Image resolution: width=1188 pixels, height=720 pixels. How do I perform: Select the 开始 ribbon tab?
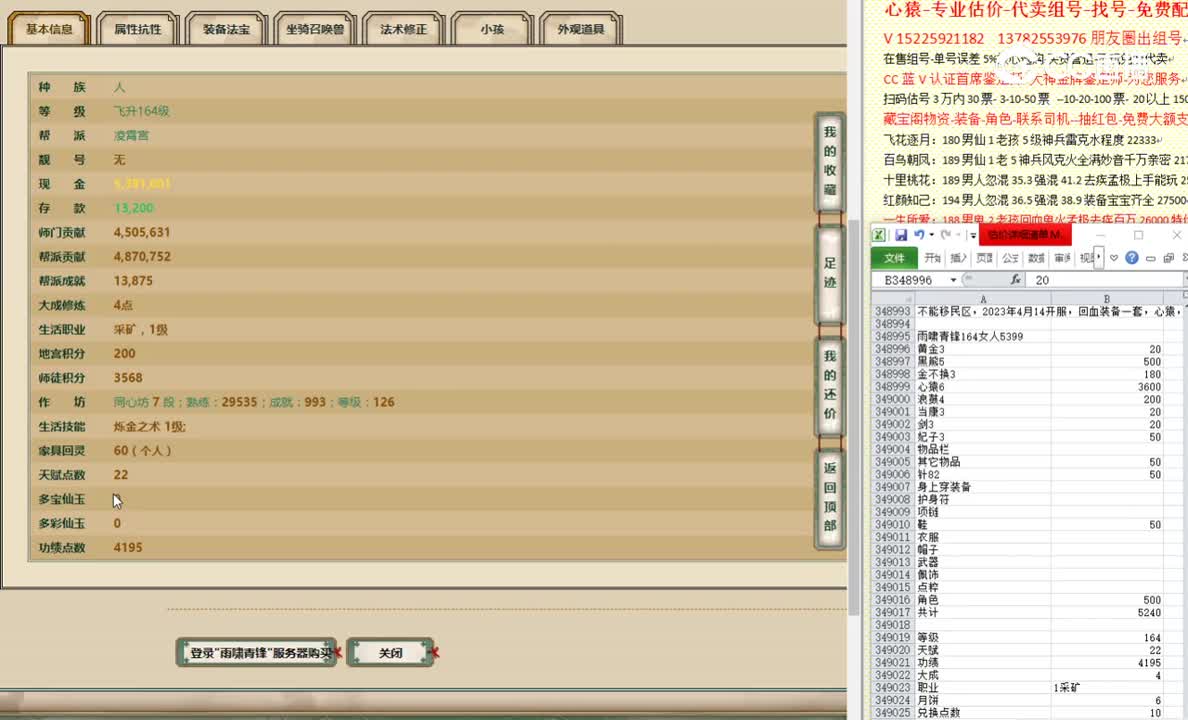[x=932, y=258]
